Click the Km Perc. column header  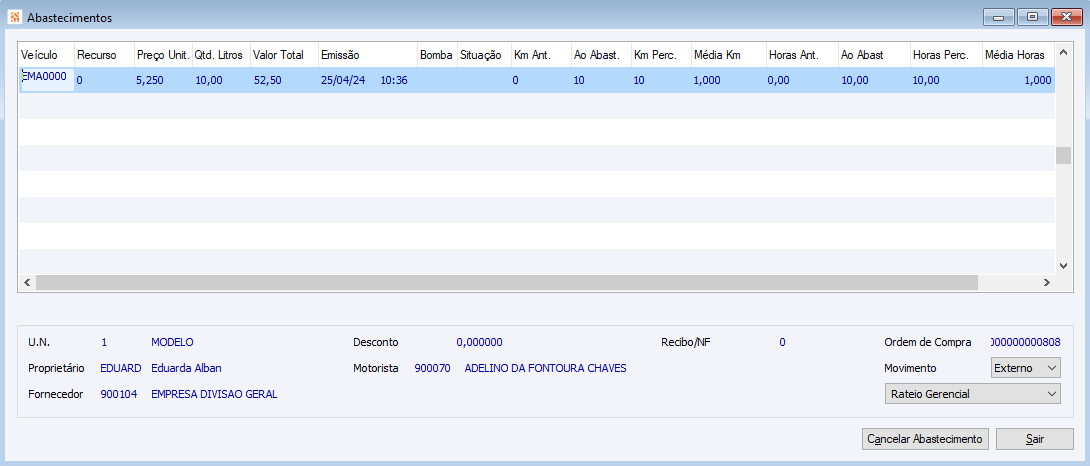tap(661, 55)
